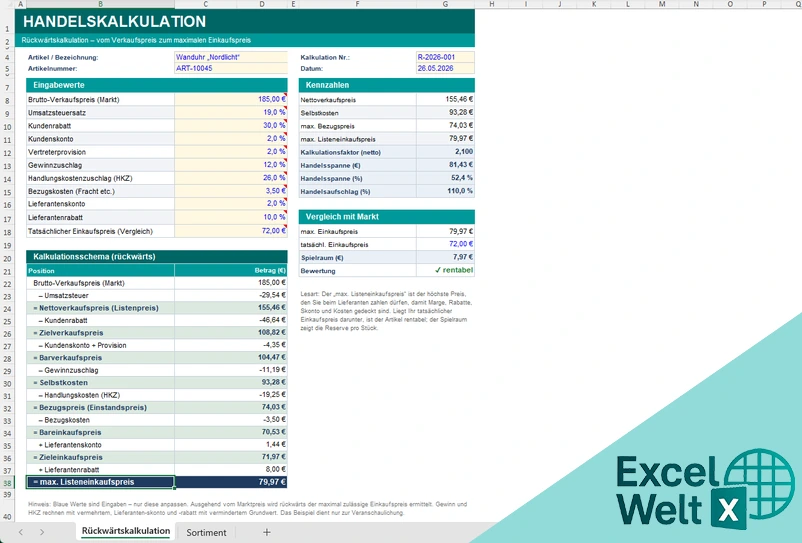Click Spielraum value 7,97 €

[445, 257]
